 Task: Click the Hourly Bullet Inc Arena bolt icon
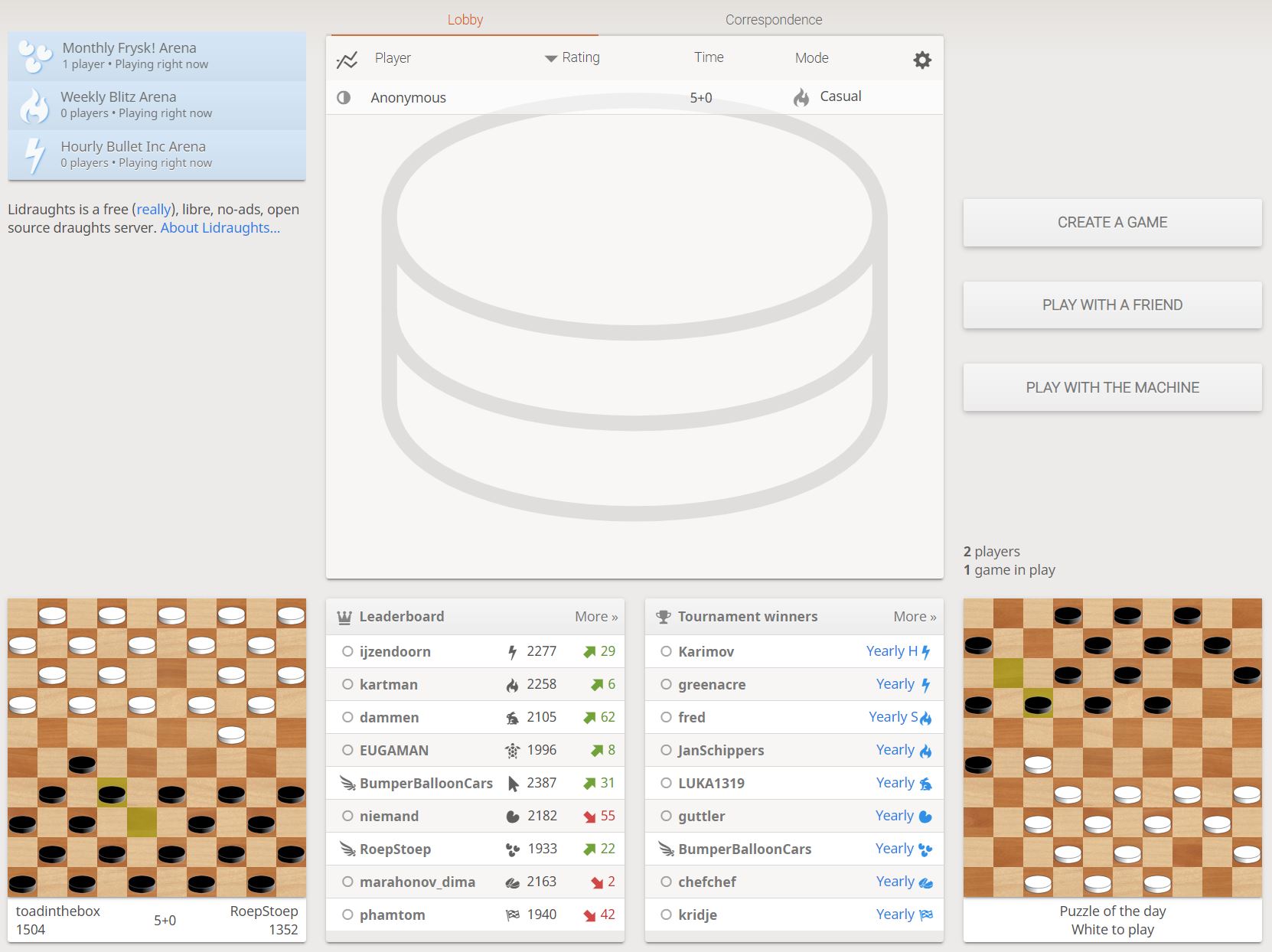point(34,155)
